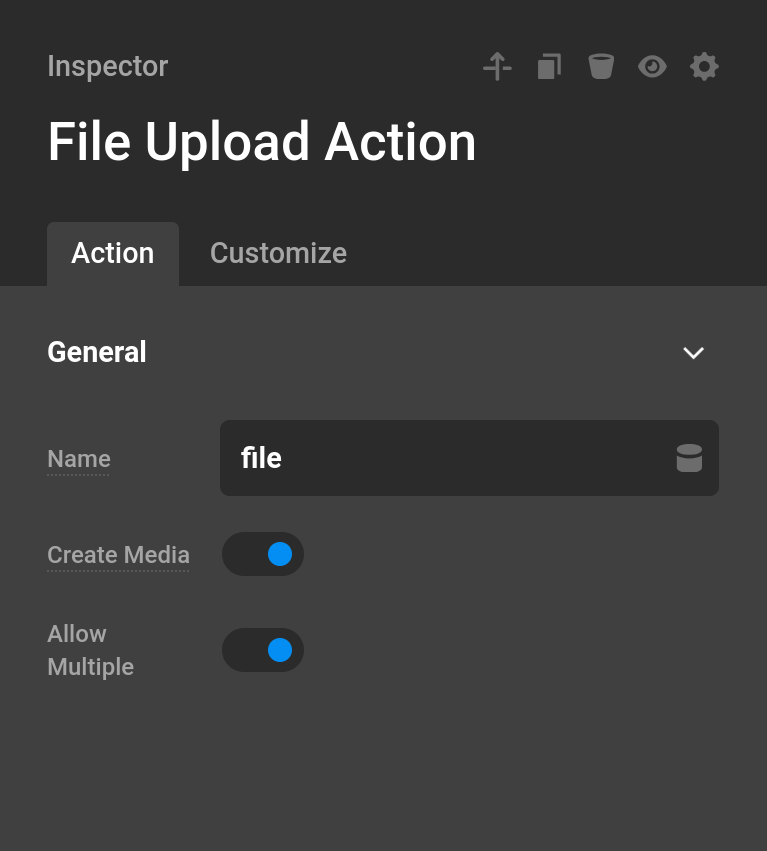This screenshot has height=851, width=767.
Task: Click the File Upload Action title
Action: coord(261,141)
